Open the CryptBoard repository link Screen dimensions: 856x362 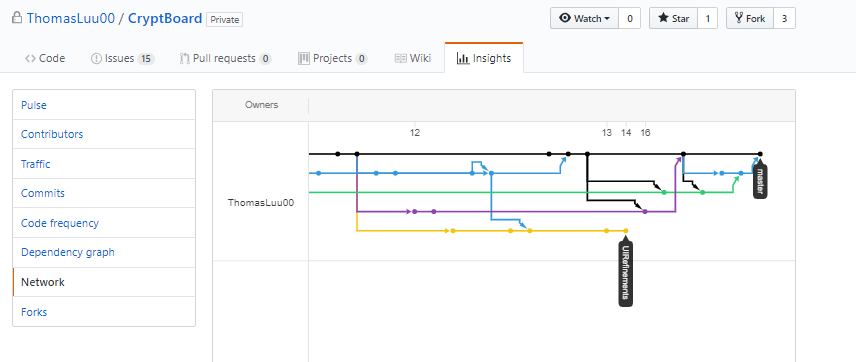(164, 19)
